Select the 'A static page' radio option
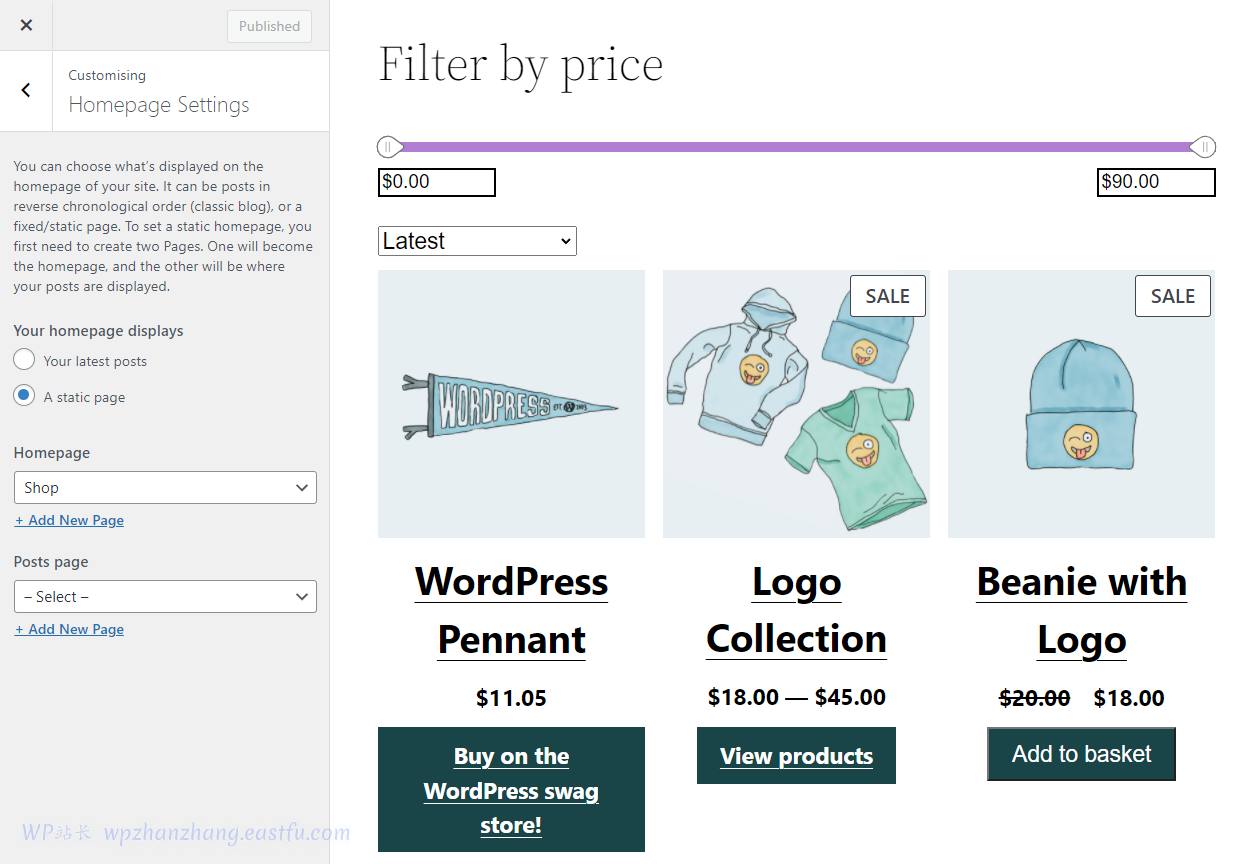The height and width of the screenshot is (864, 1246). tap(24, 396)
